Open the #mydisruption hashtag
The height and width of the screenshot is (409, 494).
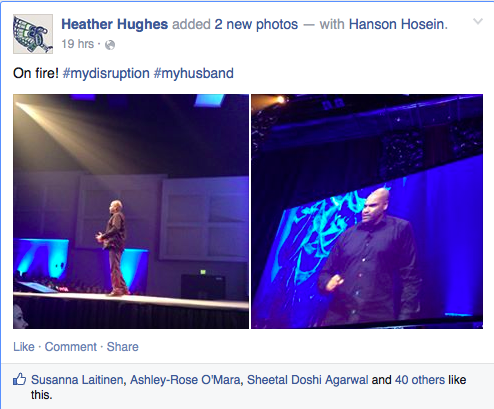(x=106, y=73)
